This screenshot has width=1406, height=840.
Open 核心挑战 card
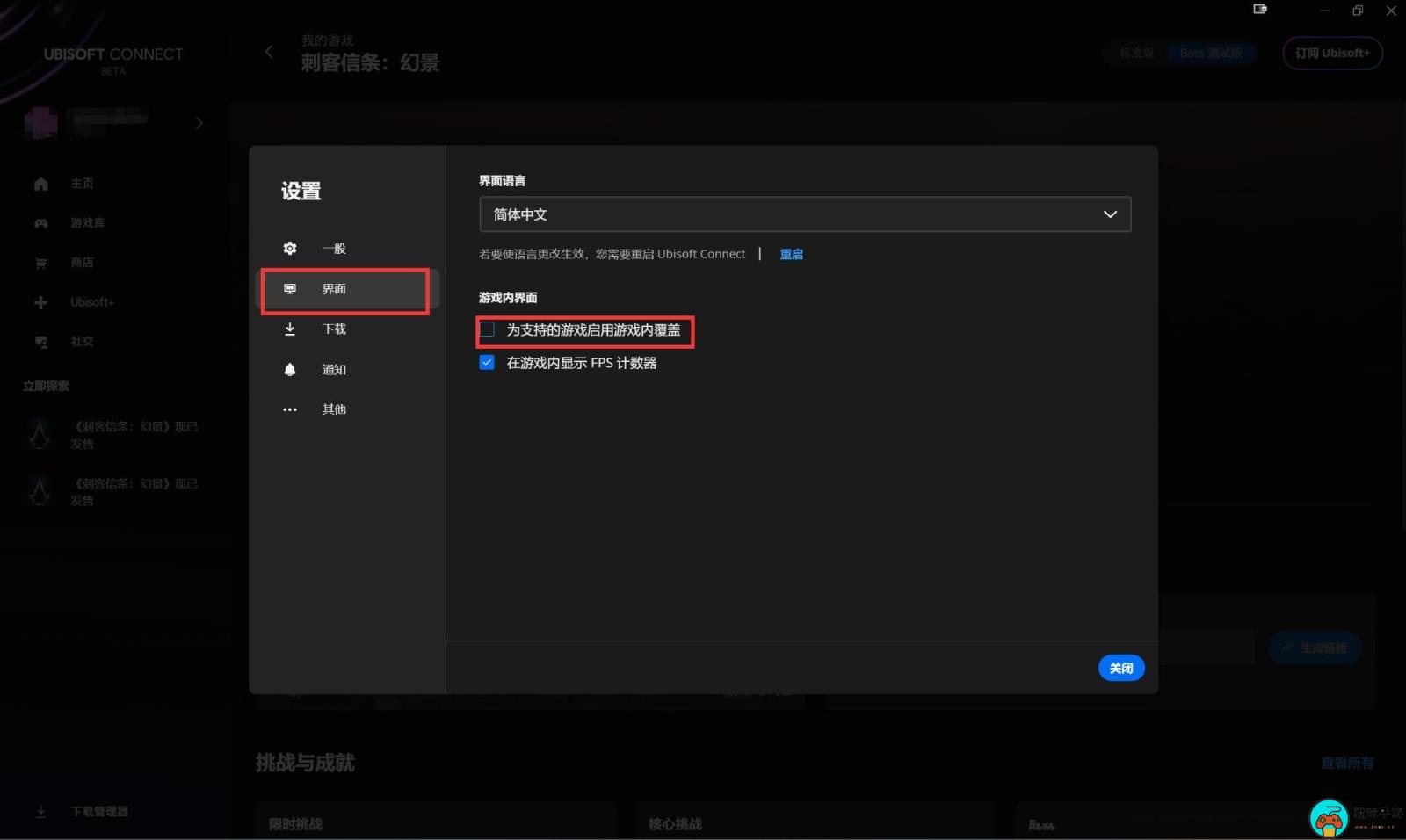coord(815,820)
